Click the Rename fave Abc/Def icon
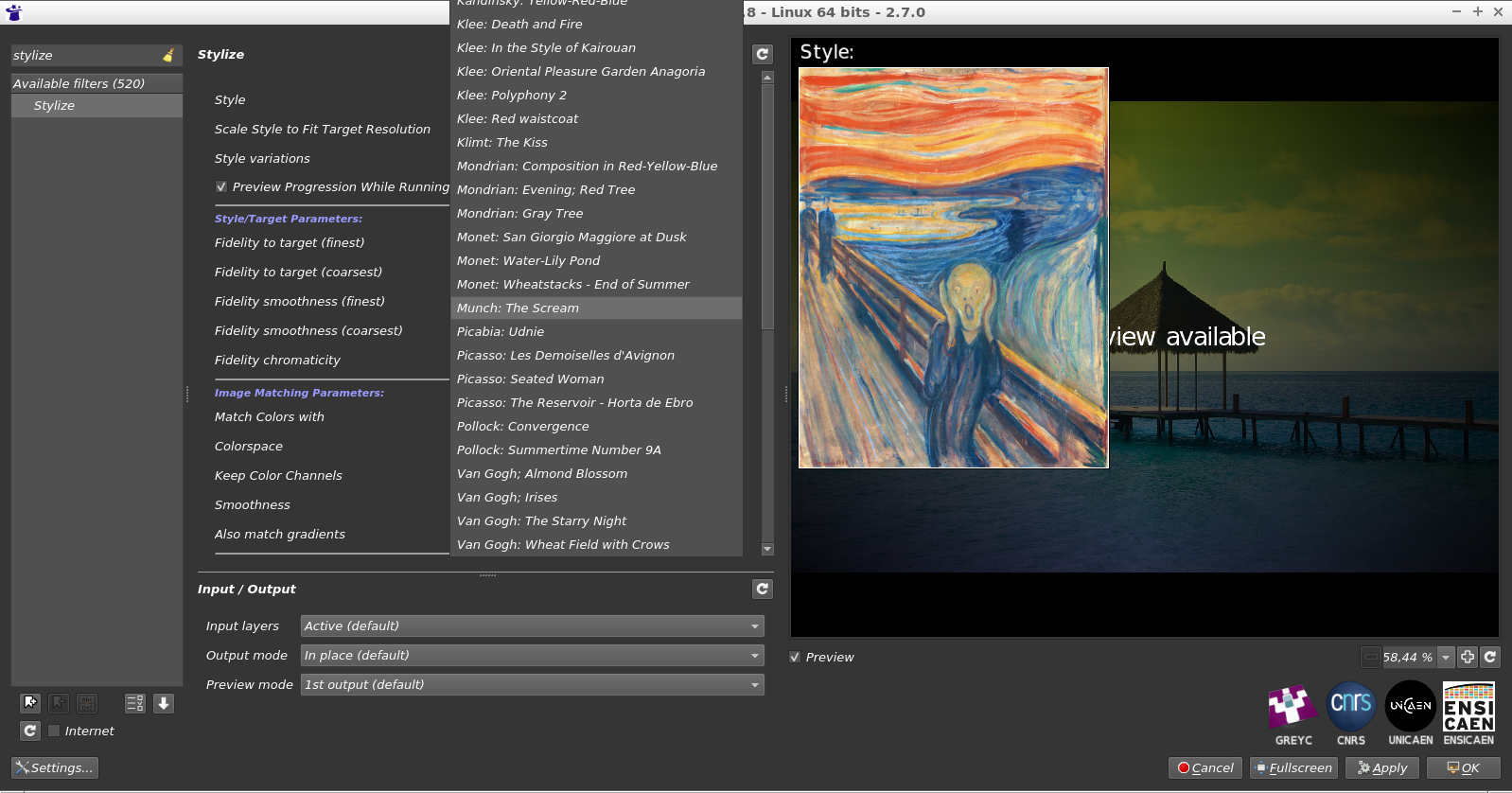The height and width of the screenshot is (793, 1512). coord(87,703)
